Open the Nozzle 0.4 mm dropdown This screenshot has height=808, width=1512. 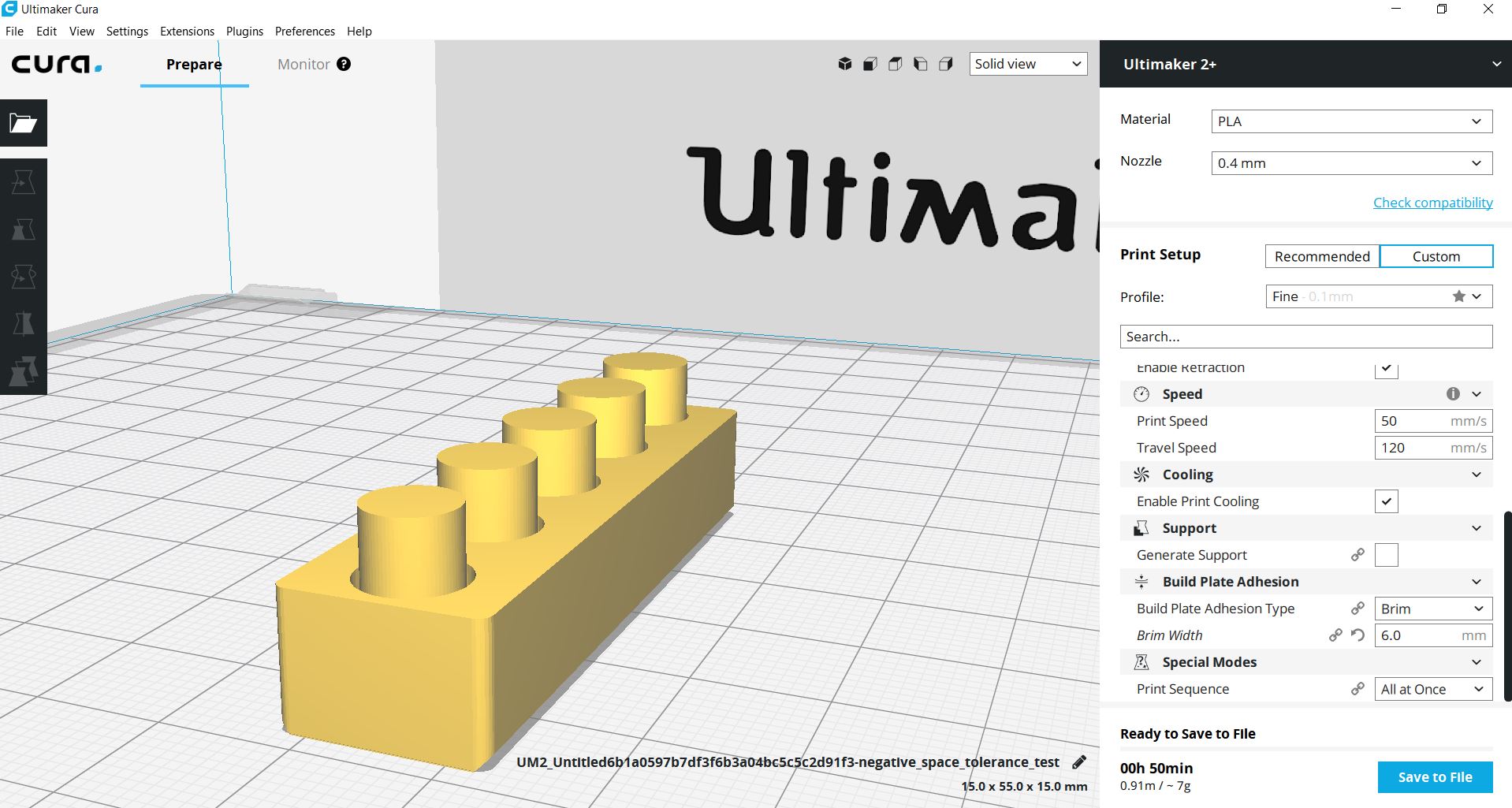1351,163
